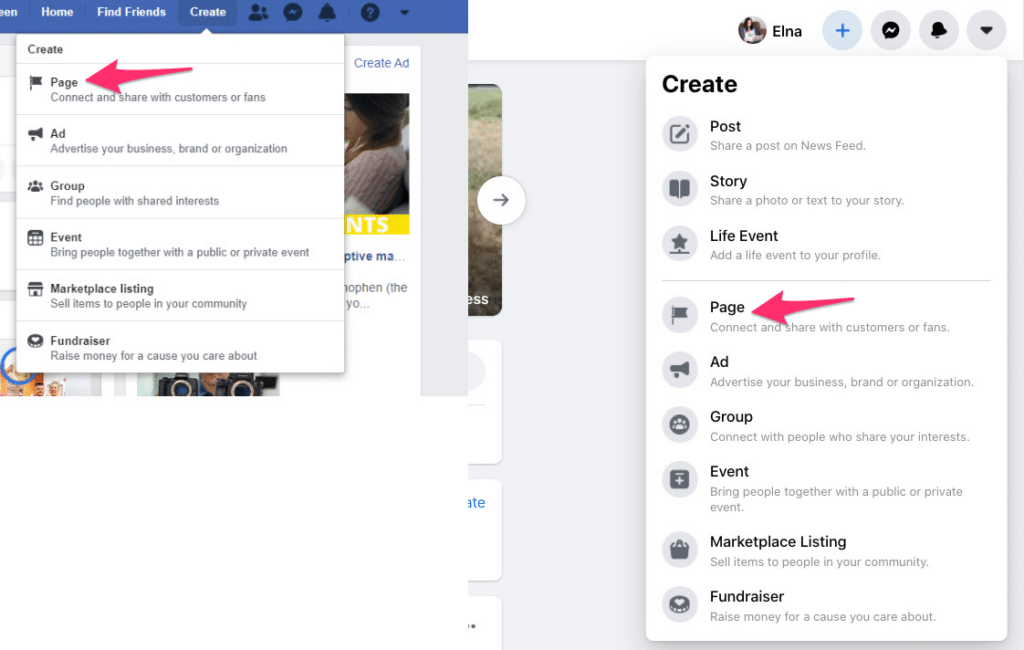
Task: Choose Group in old Create dropdown
Action: coord(180,193)
